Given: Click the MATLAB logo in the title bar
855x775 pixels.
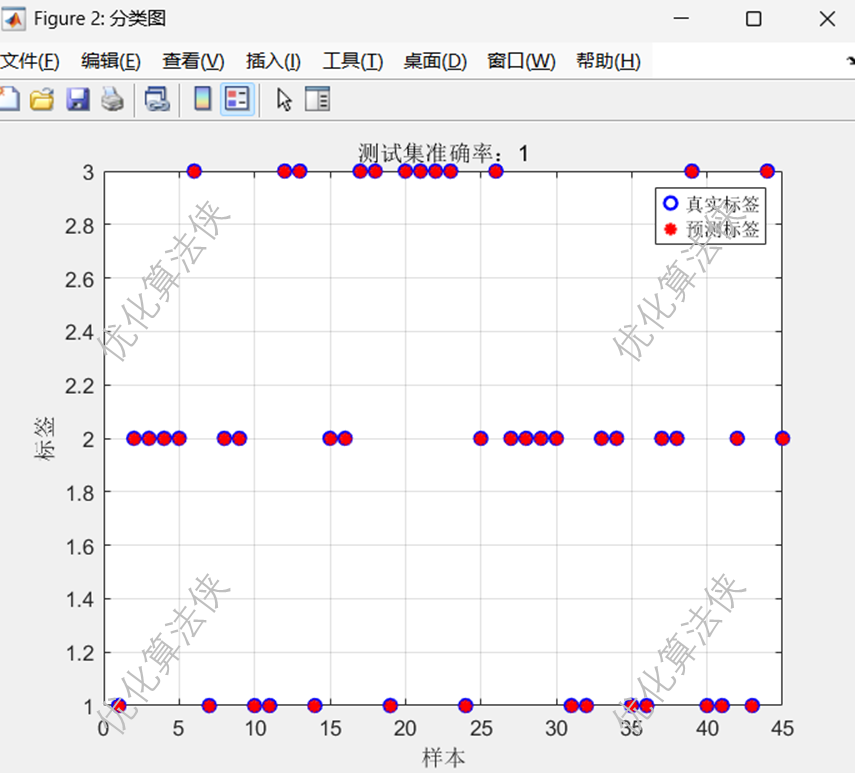Looking at the screenshot, I should point(14,18).
